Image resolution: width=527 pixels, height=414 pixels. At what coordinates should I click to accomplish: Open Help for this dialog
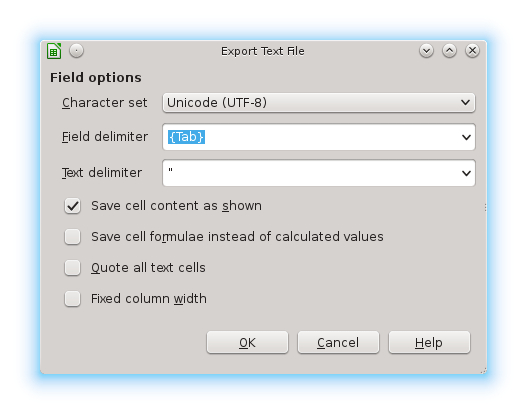coord(429,342)
